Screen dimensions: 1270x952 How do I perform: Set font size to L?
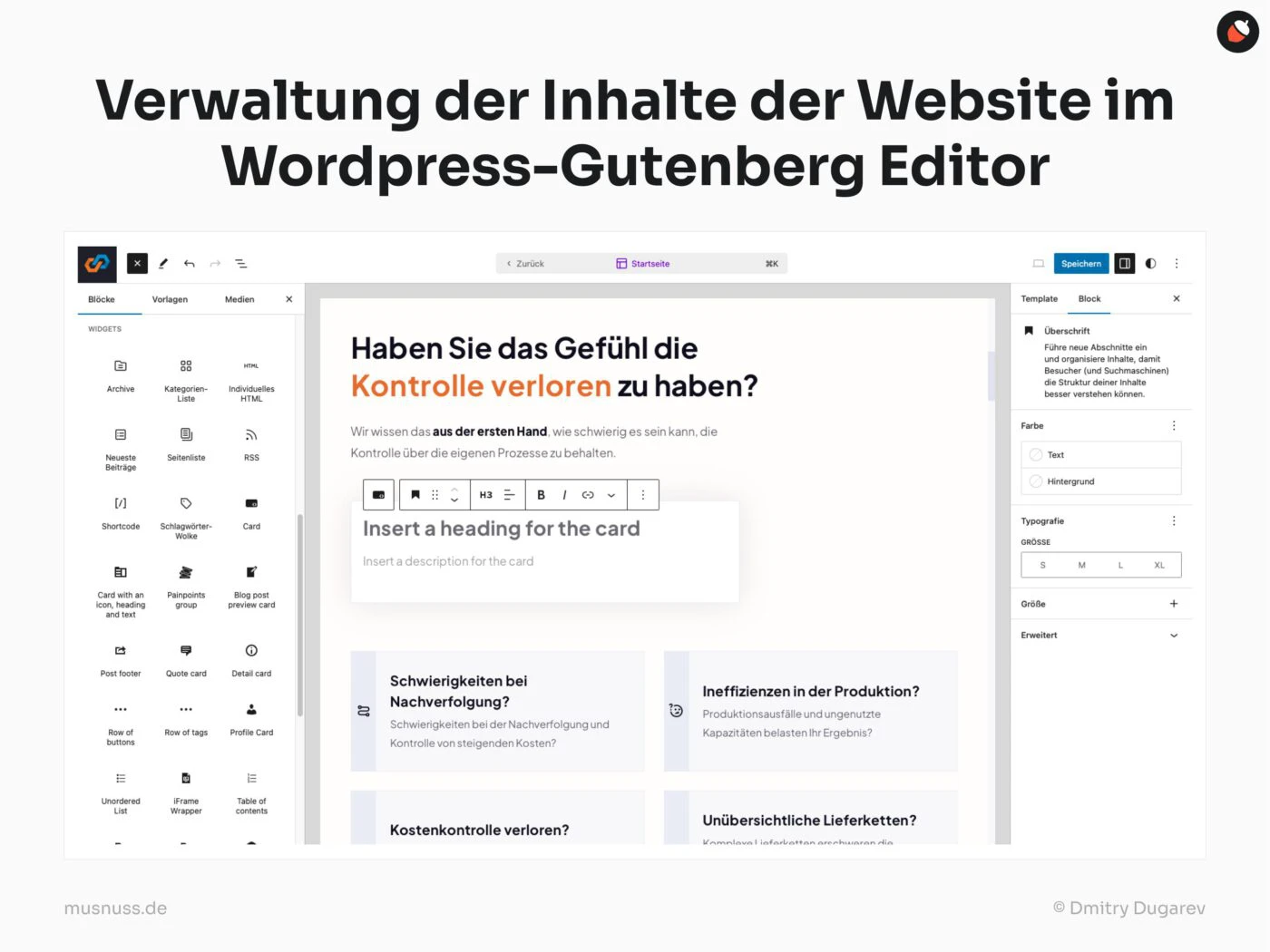click(x=1120, y=565)
